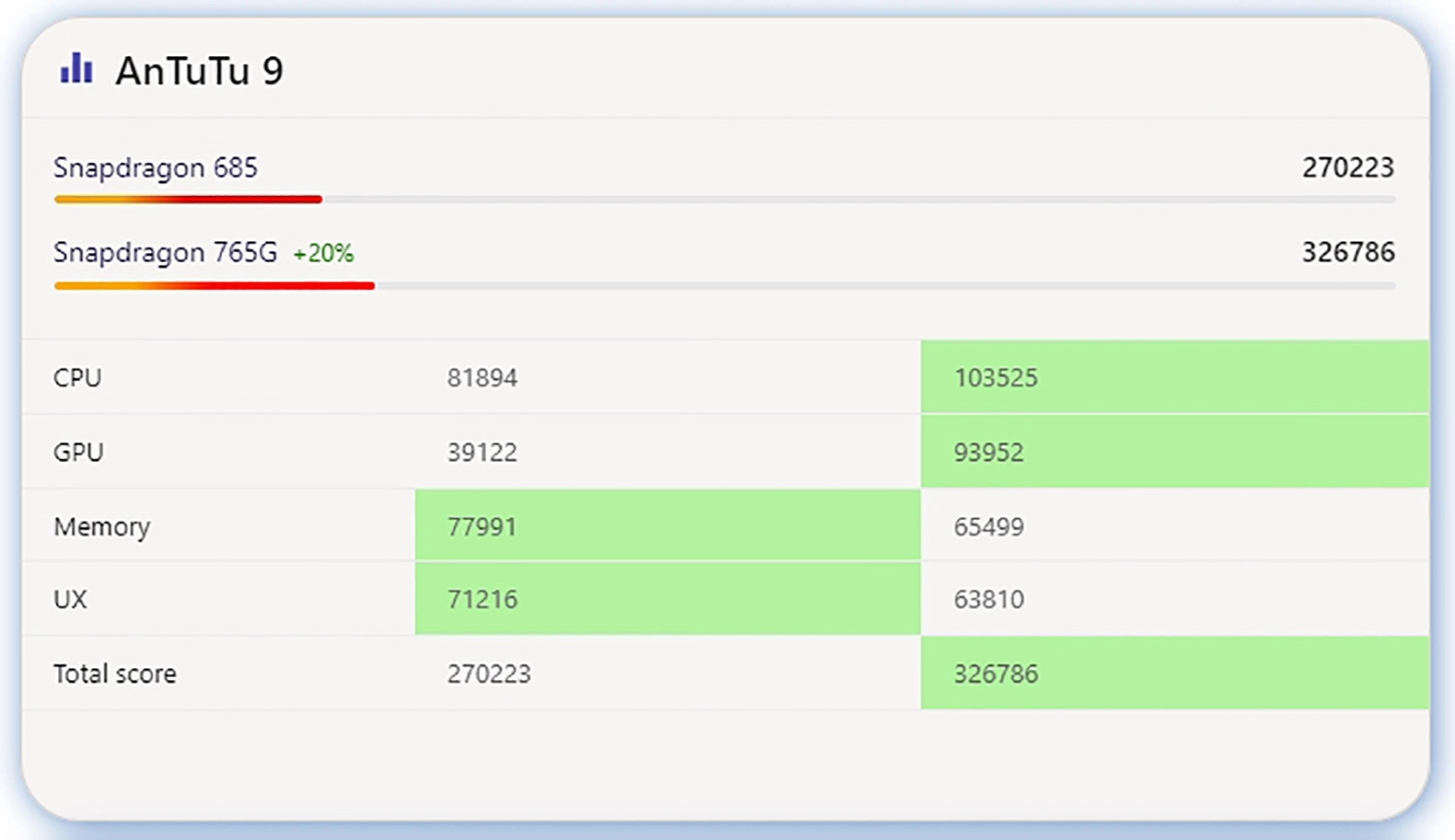Select the CPU row label
This screenshot has height=840, width=1455.
point(78,377)
